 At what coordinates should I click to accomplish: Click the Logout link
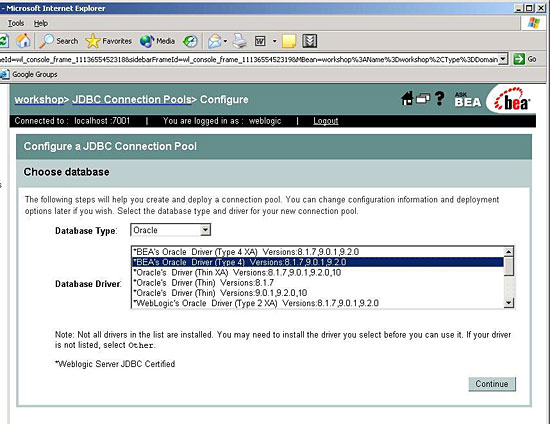point(326,121)
